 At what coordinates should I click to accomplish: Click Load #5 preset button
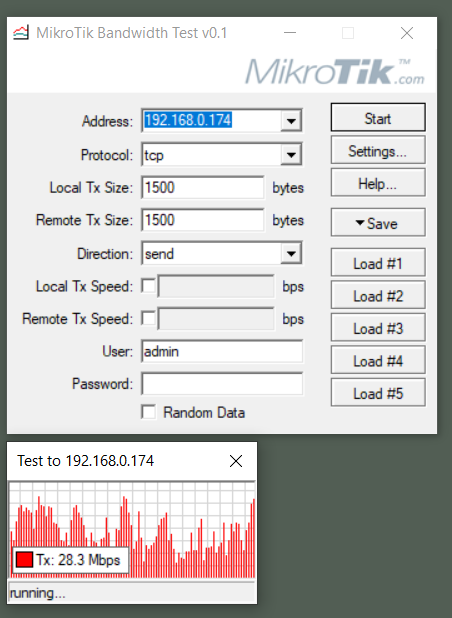click(378, 393)
